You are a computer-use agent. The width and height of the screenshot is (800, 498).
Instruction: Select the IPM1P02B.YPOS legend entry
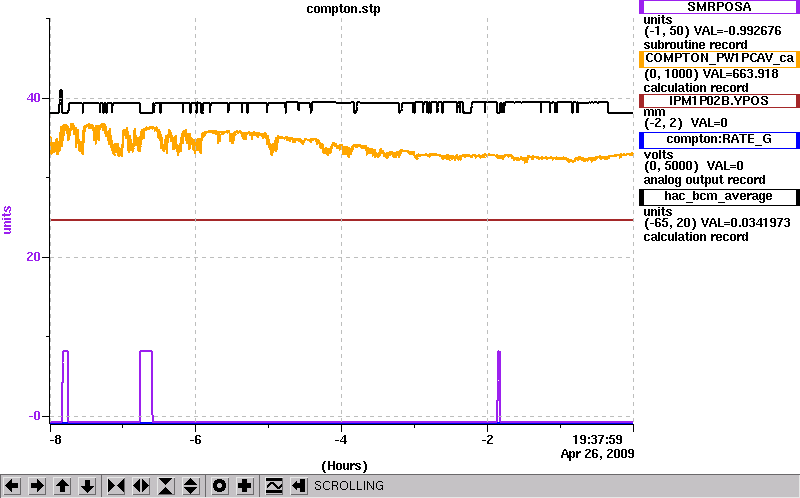click(719, 101)
